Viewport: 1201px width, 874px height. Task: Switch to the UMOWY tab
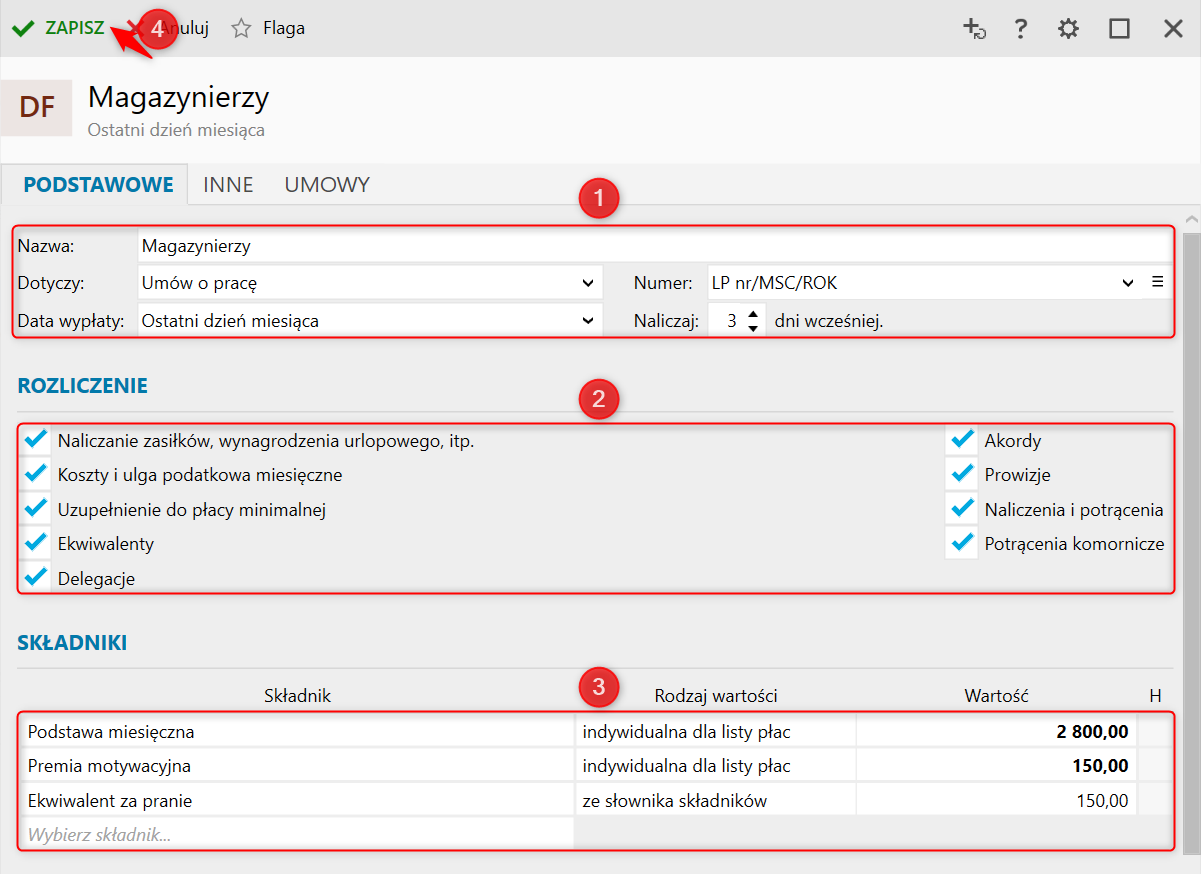click(327, 185)
